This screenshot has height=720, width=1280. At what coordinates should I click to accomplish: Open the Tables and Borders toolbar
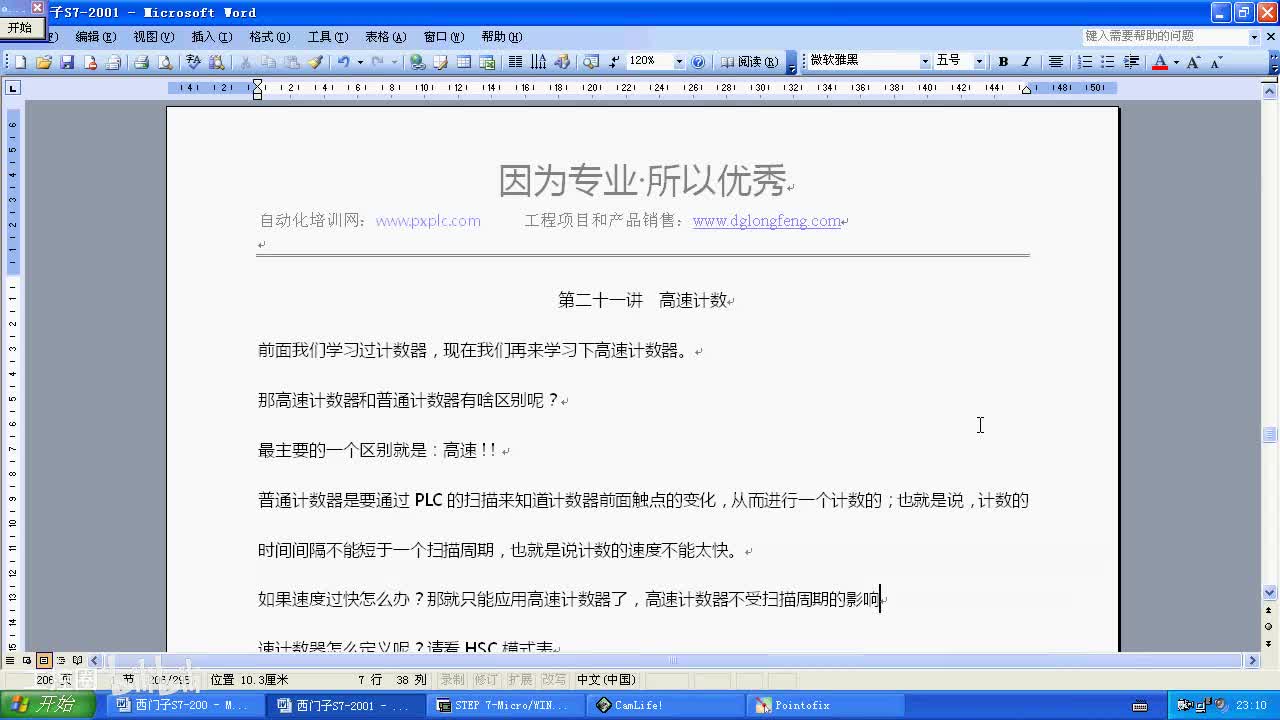pos(440,62)
